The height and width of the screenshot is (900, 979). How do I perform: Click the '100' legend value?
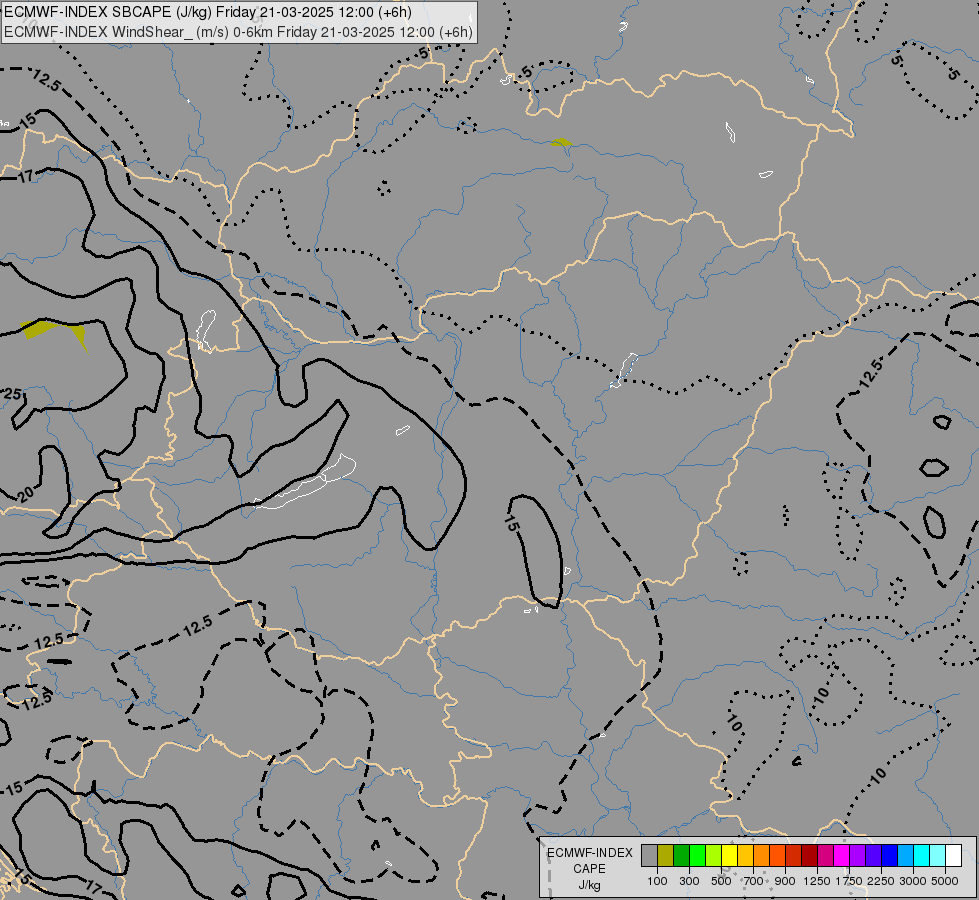click(x=657, y=881)
